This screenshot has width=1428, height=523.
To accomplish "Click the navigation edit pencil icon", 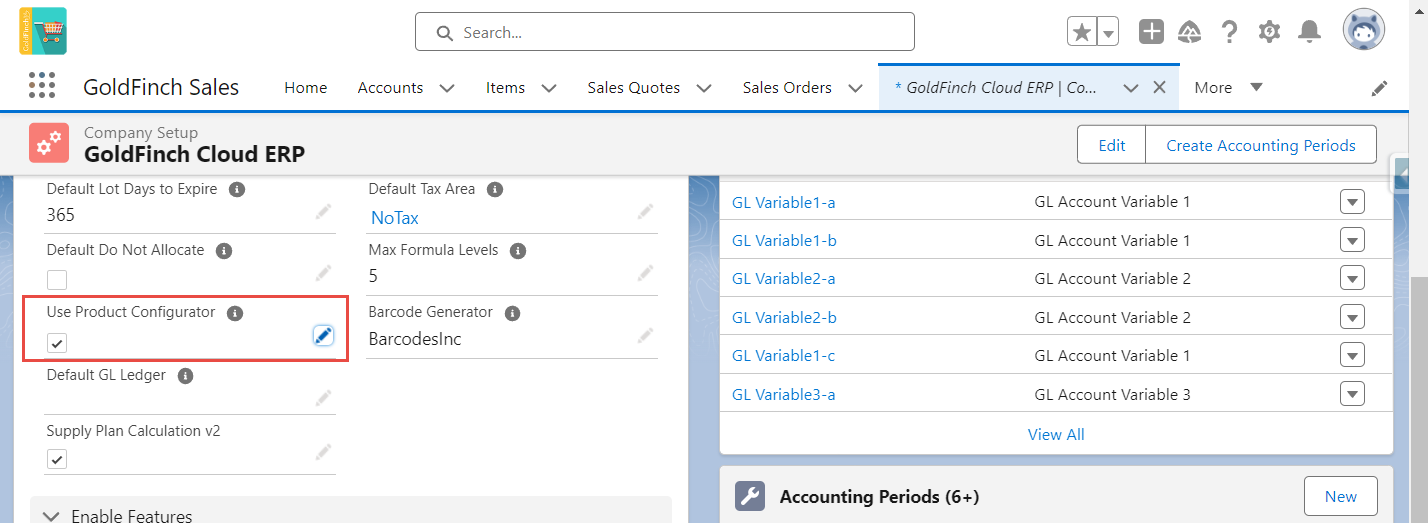I will click(x=1379, y=88).
